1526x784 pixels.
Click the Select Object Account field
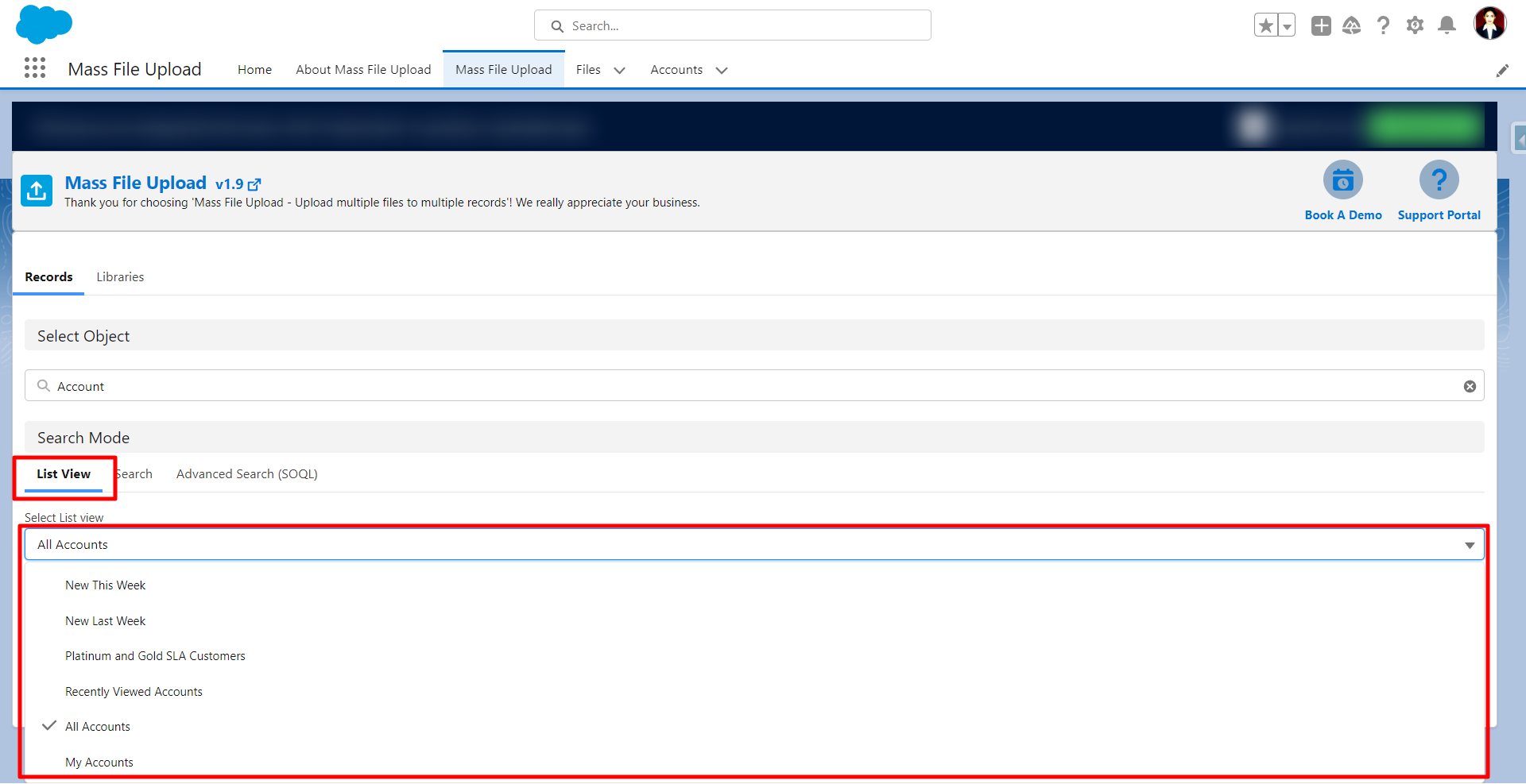[753, 386]
